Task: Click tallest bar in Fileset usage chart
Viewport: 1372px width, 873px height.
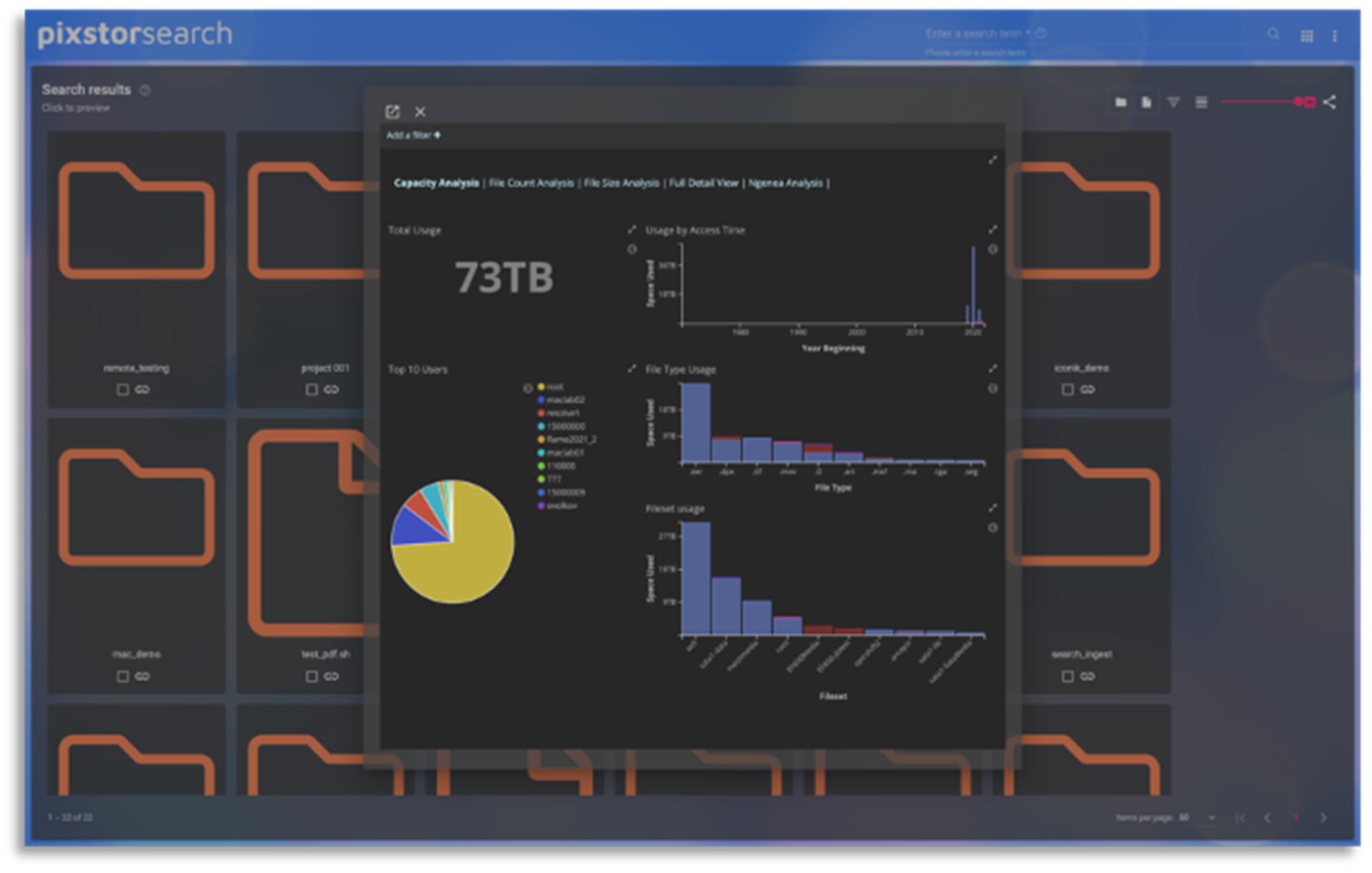Action: pos(695,578)
